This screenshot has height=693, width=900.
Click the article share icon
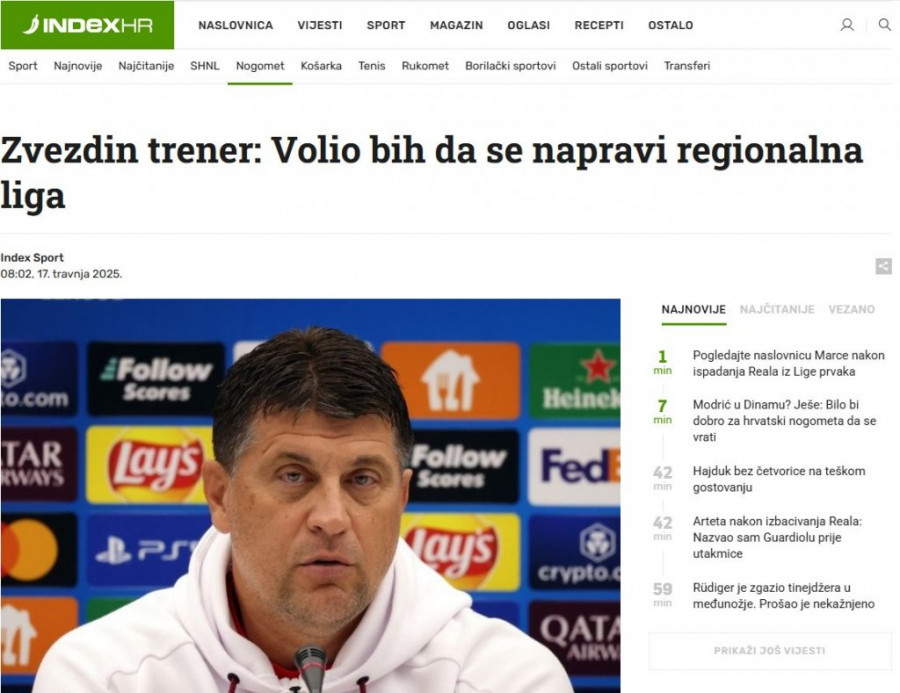[x=883, y=266]
